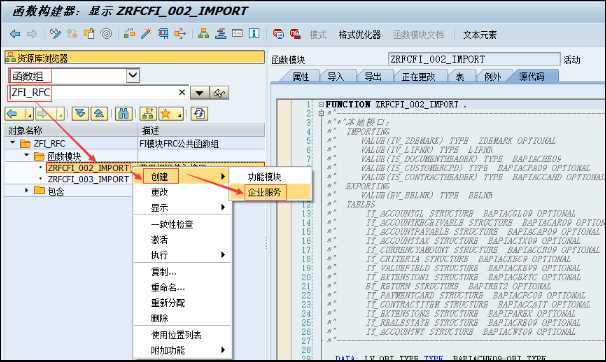
Task: Open 附加功能 submenu in the context menu
Action: coord(182,350)
